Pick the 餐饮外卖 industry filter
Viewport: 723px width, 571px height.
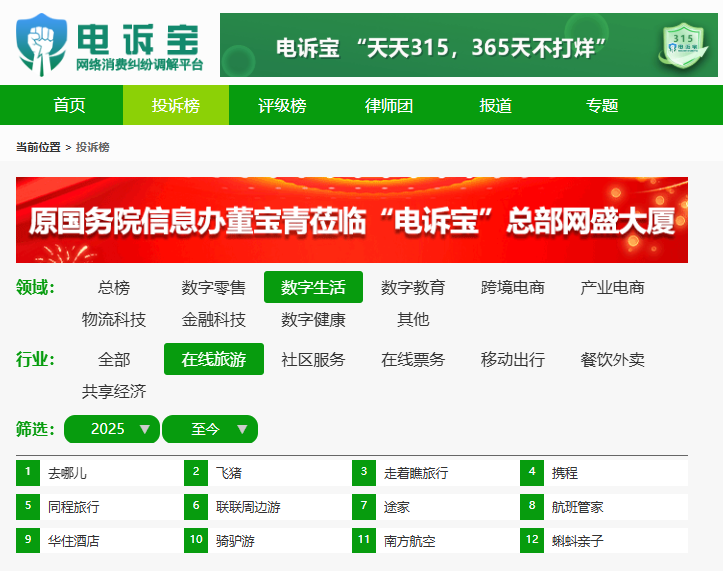612,359
